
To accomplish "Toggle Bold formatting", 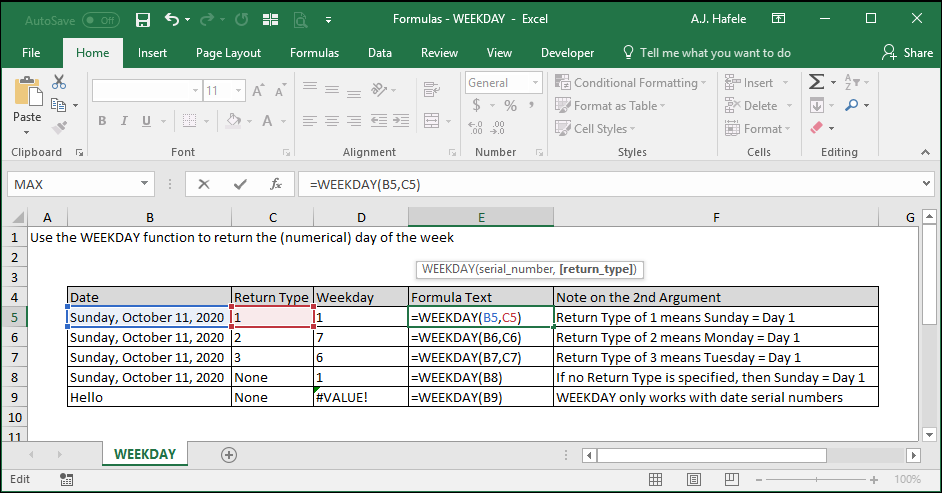I will click(102, 121).
